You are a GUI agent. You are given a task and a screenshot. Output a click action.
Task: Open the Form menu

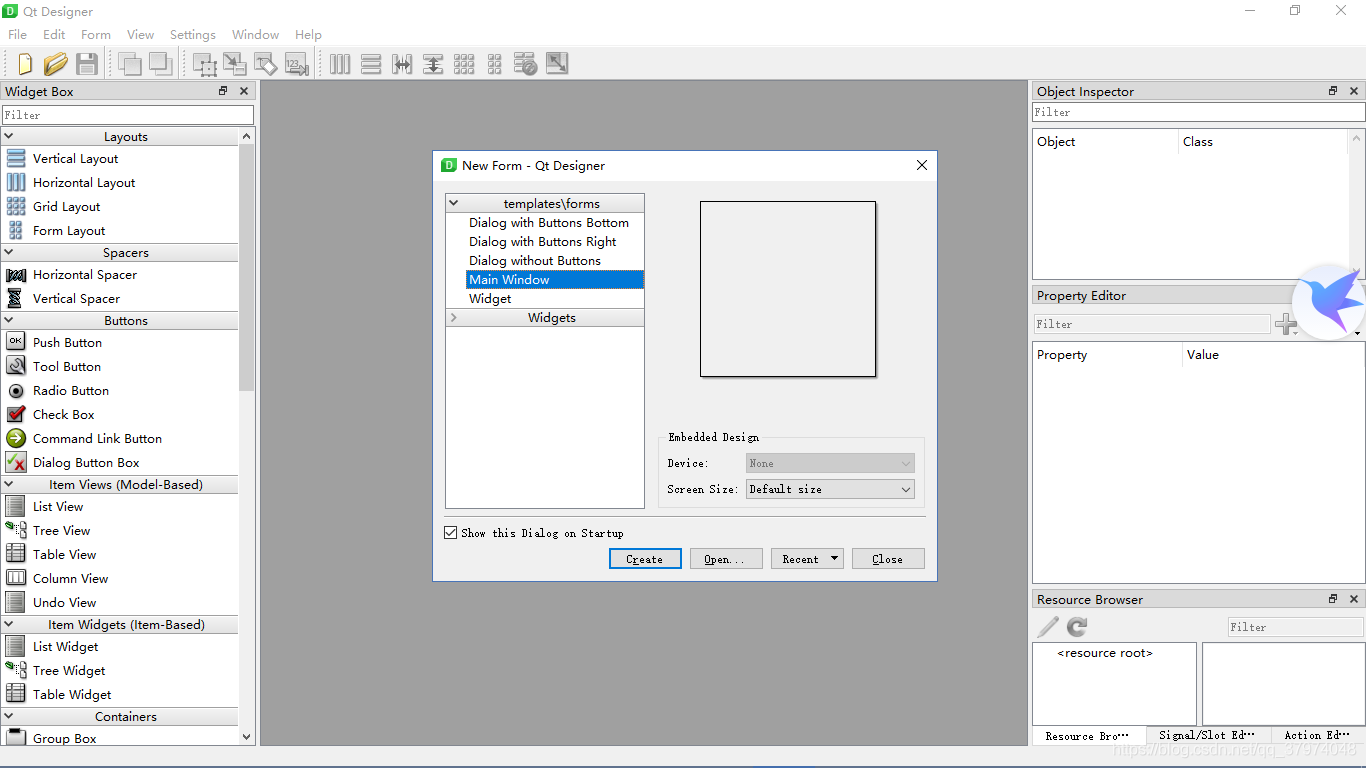tap(96, 34)
